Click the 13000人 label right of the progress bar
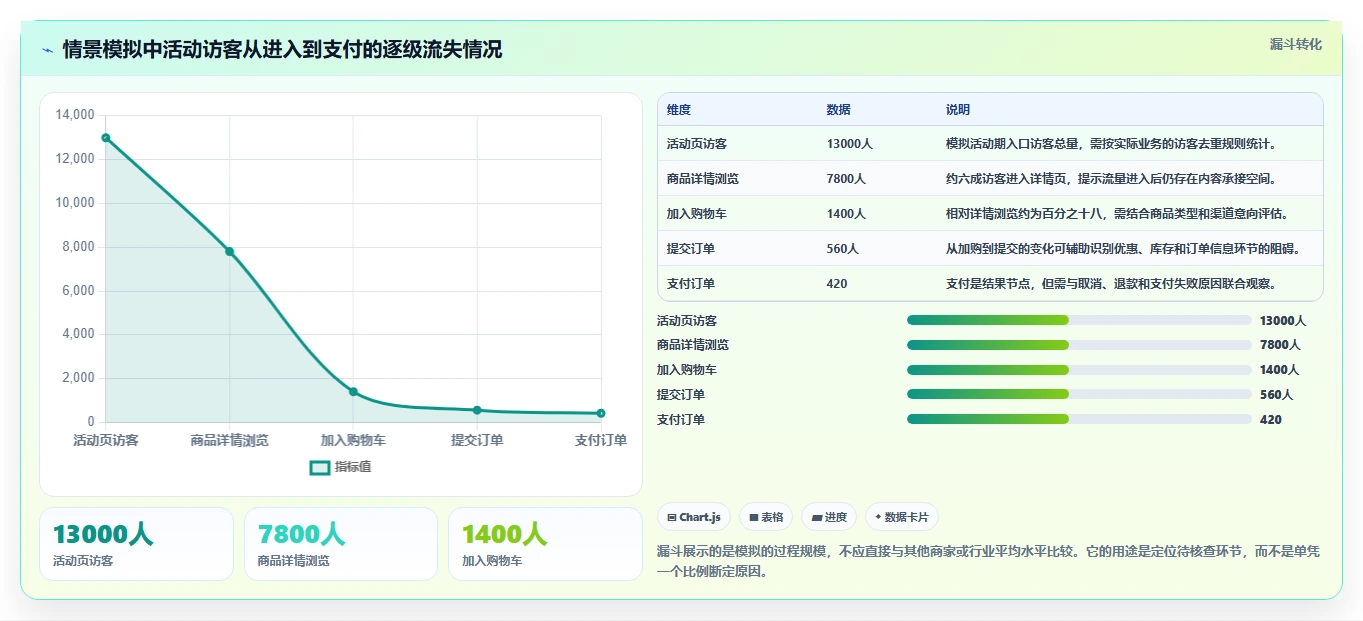This screenshot has width=1363, height=621. 1283,321
